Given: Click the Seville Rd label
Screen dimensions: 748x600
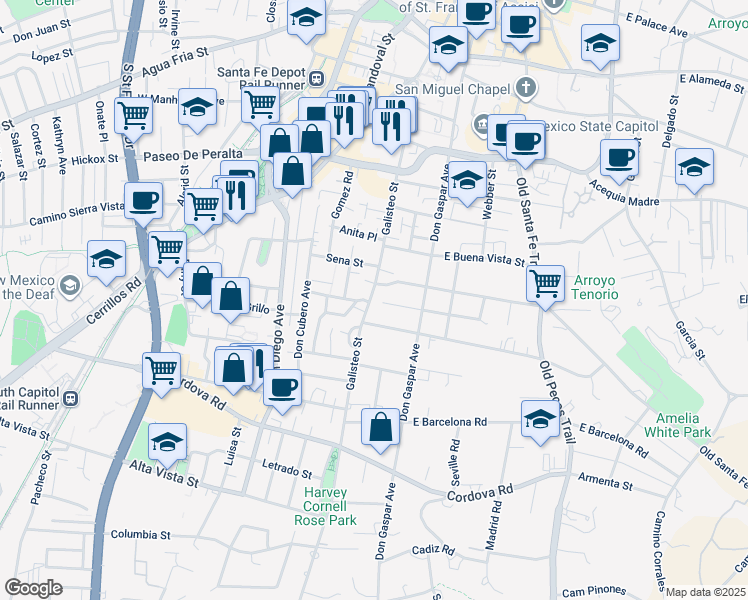Looking at the screenshot, I should coord(454,463).
